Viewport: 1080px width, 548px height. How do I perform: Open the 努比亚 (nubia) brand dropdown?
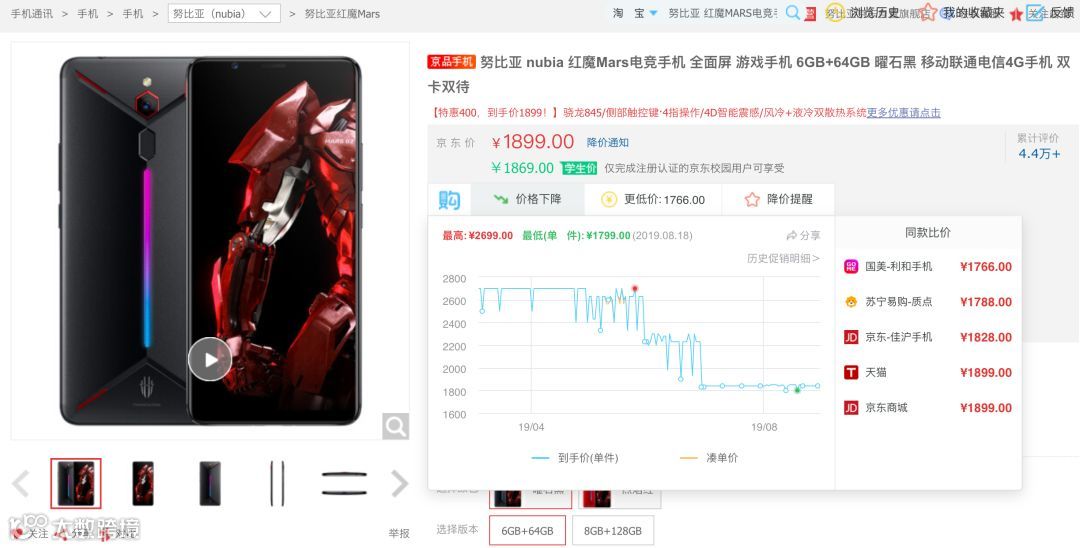(x=224, y=13)
